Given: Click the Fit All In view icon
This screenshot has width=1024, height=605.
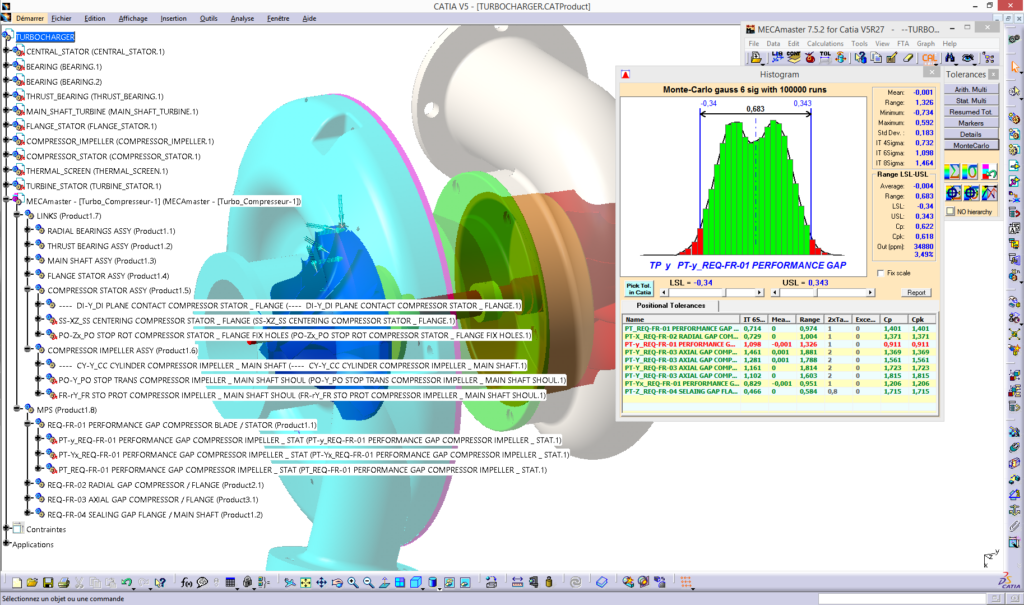Looking at the screenshot, I should point(306,582).
